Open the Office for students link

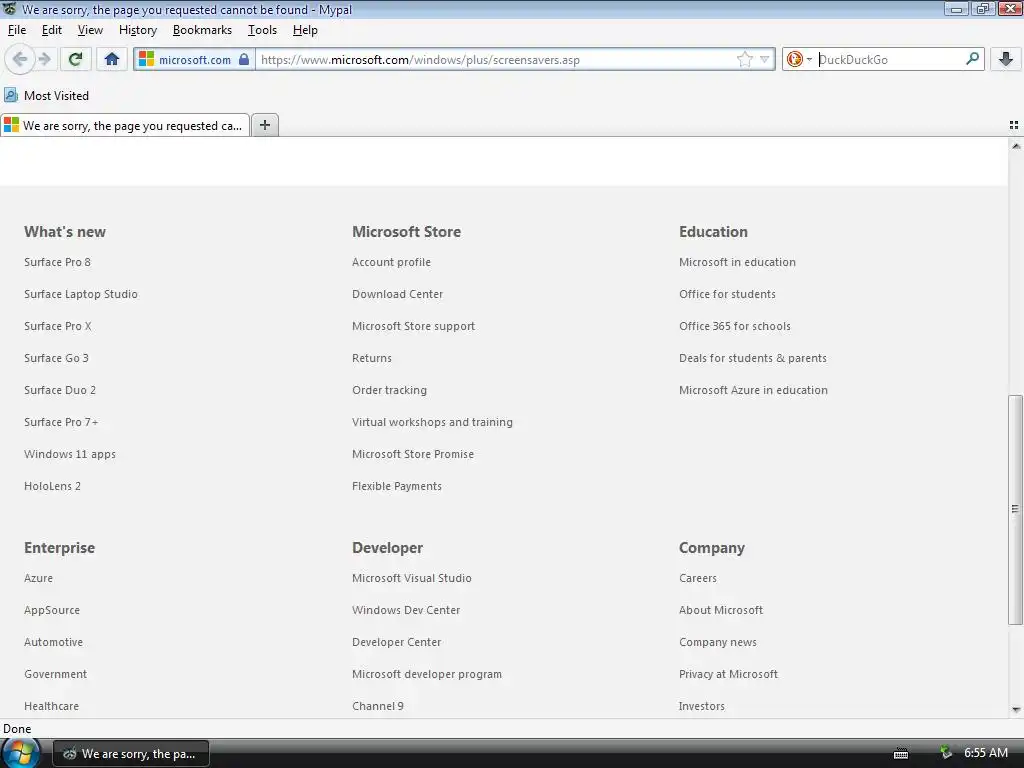click(727, 294)
